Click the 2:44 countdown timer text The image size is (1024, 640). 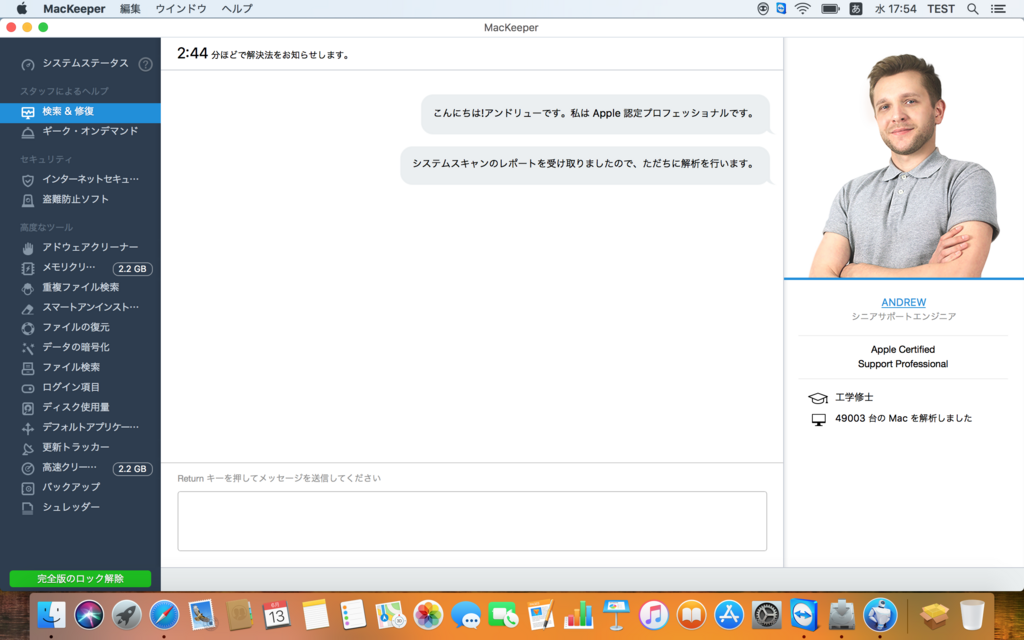192,54
